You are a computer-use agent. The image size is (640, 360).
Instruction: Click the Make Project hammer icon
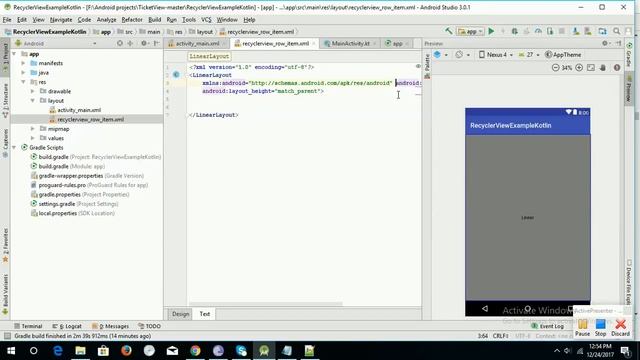[449, 31]
